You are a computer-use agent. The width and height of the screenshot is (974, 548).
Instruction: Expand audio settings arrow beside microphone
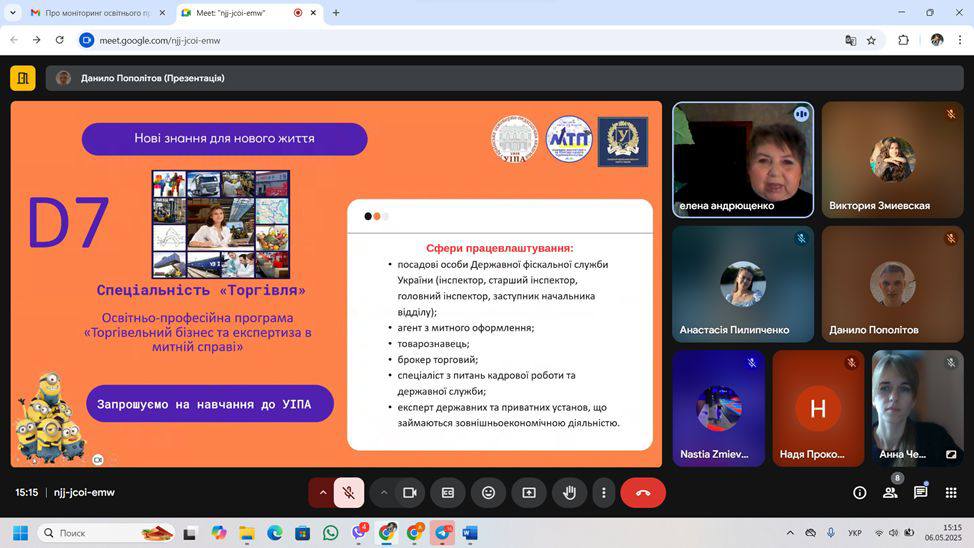[x=322, y=492]
